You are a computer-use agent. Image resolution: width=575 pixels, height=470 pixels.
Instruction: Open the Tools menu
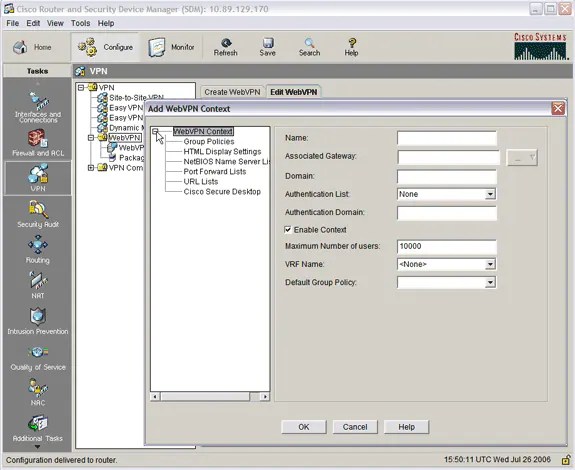tap(80, 23)
